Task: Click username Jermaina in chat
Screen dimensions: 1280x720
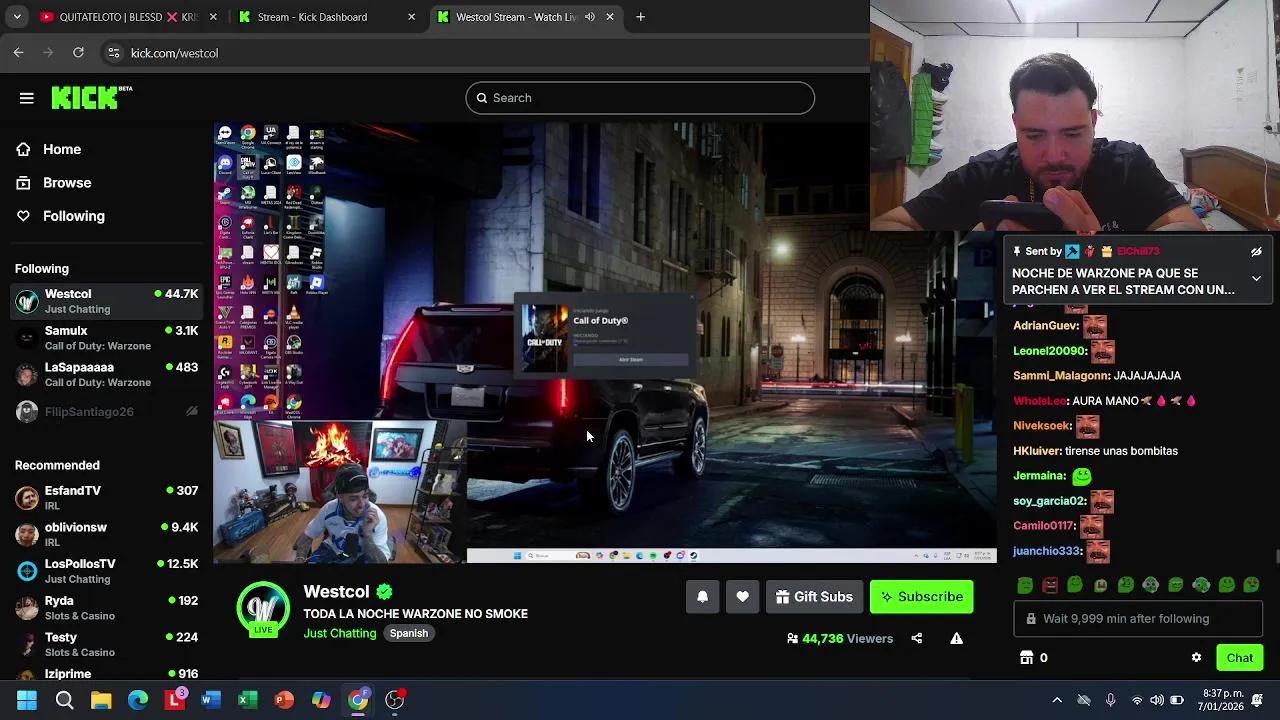Action: [x=1039, y=476]
